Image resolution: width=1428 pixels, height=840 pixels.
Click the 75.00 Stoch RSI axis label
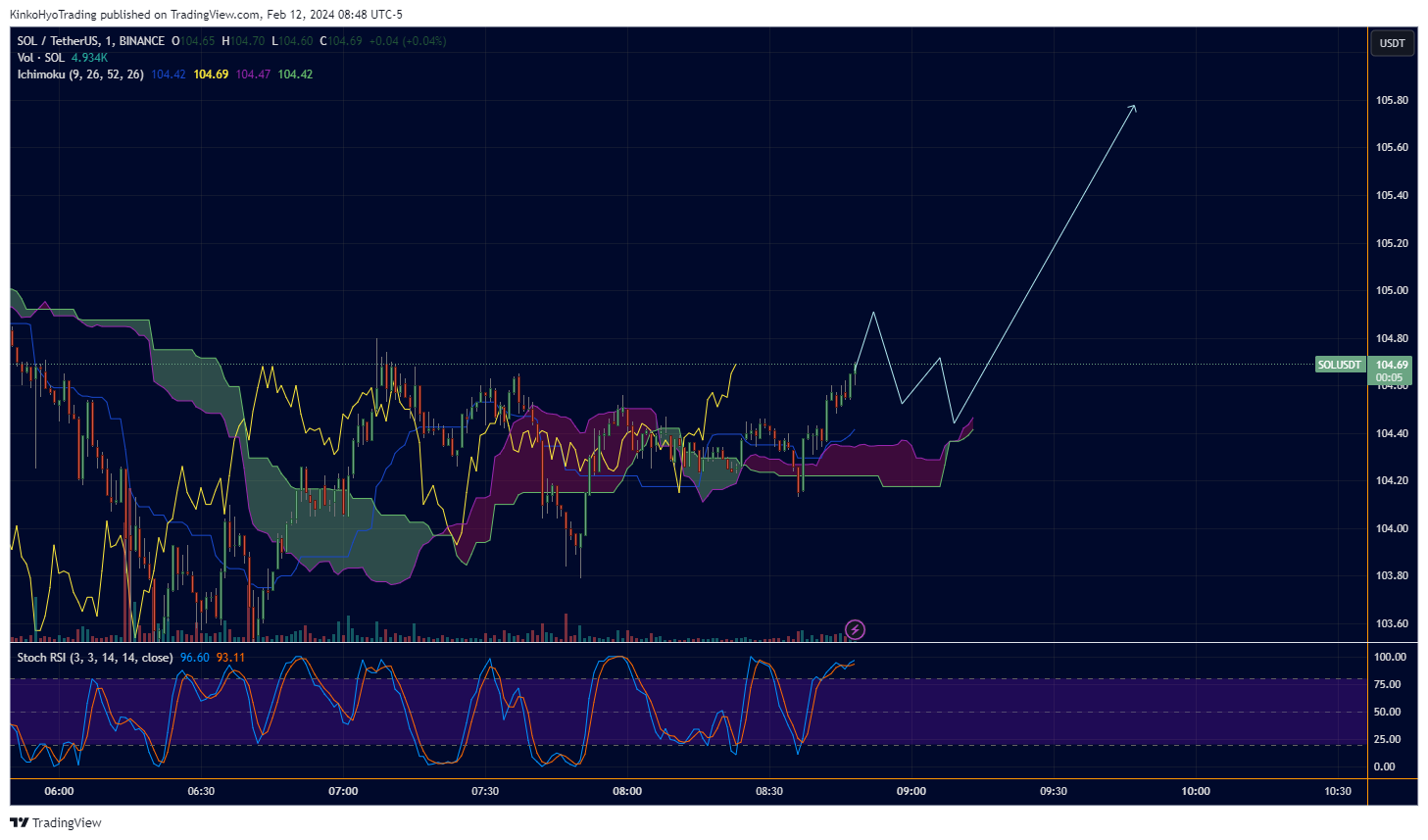1387,684
